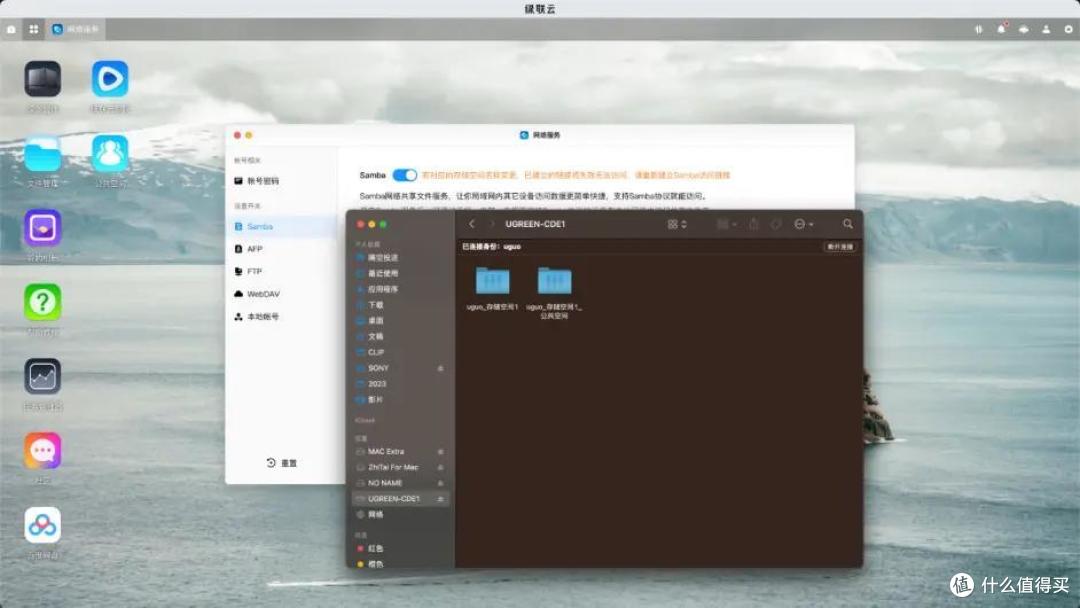
Task: Select UGREEN-CDE1 in Finder sidebar
Action: point(401,499)
